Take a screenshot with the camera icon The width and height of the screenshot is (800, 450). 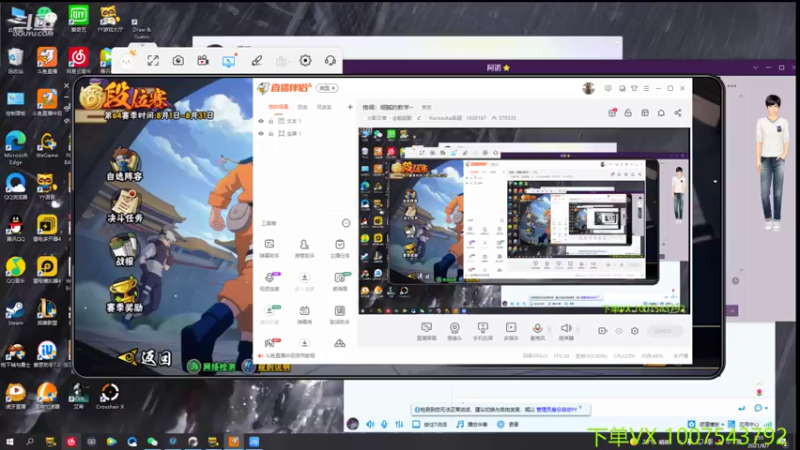pos(178,61)
